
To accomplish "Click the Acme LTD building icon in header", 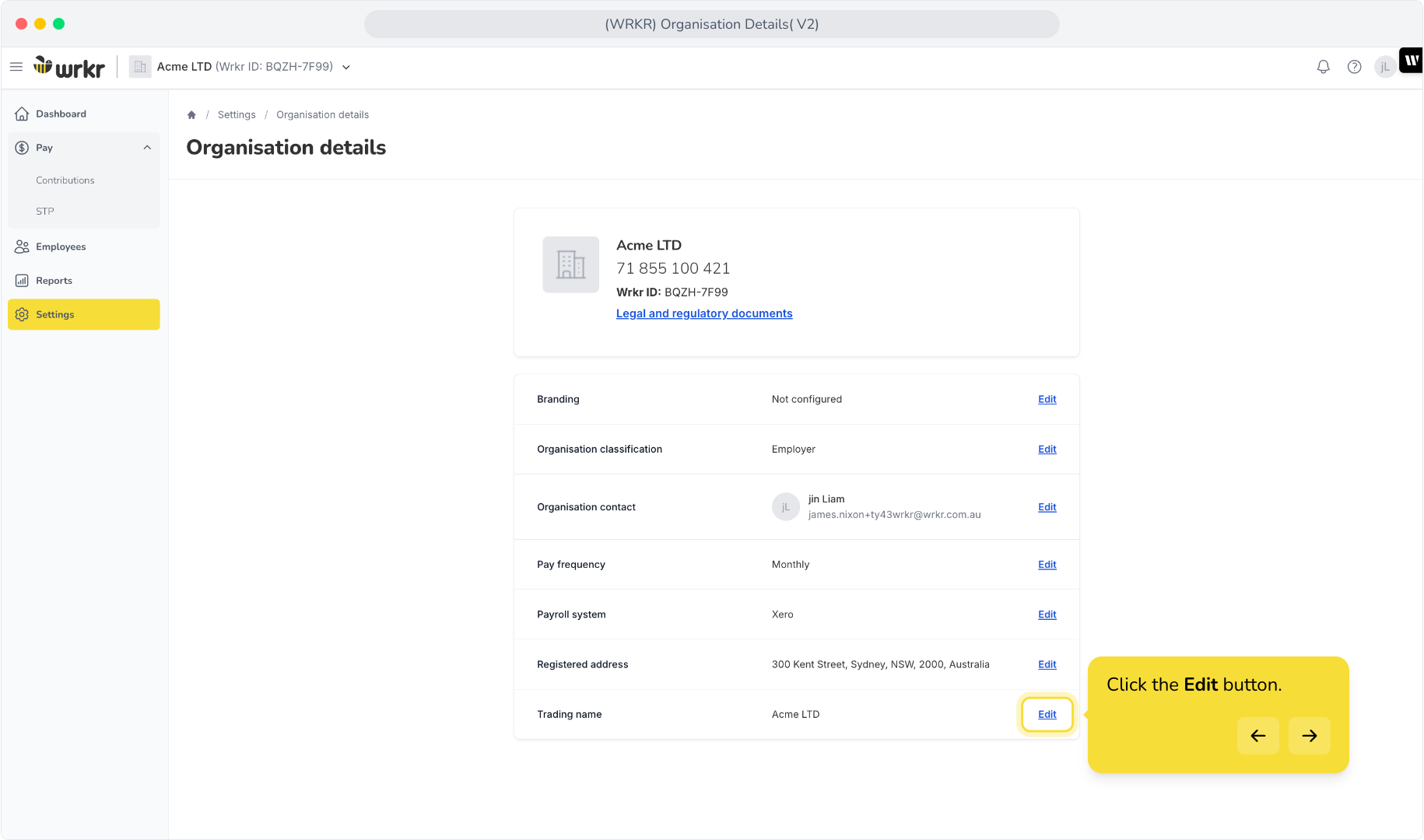I will (140, 67).
